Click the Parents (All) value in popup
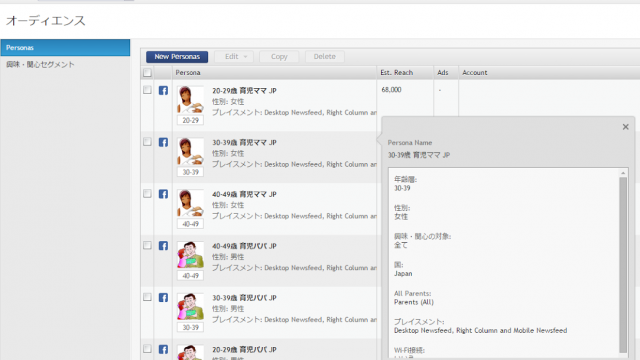 coord(414,302)
